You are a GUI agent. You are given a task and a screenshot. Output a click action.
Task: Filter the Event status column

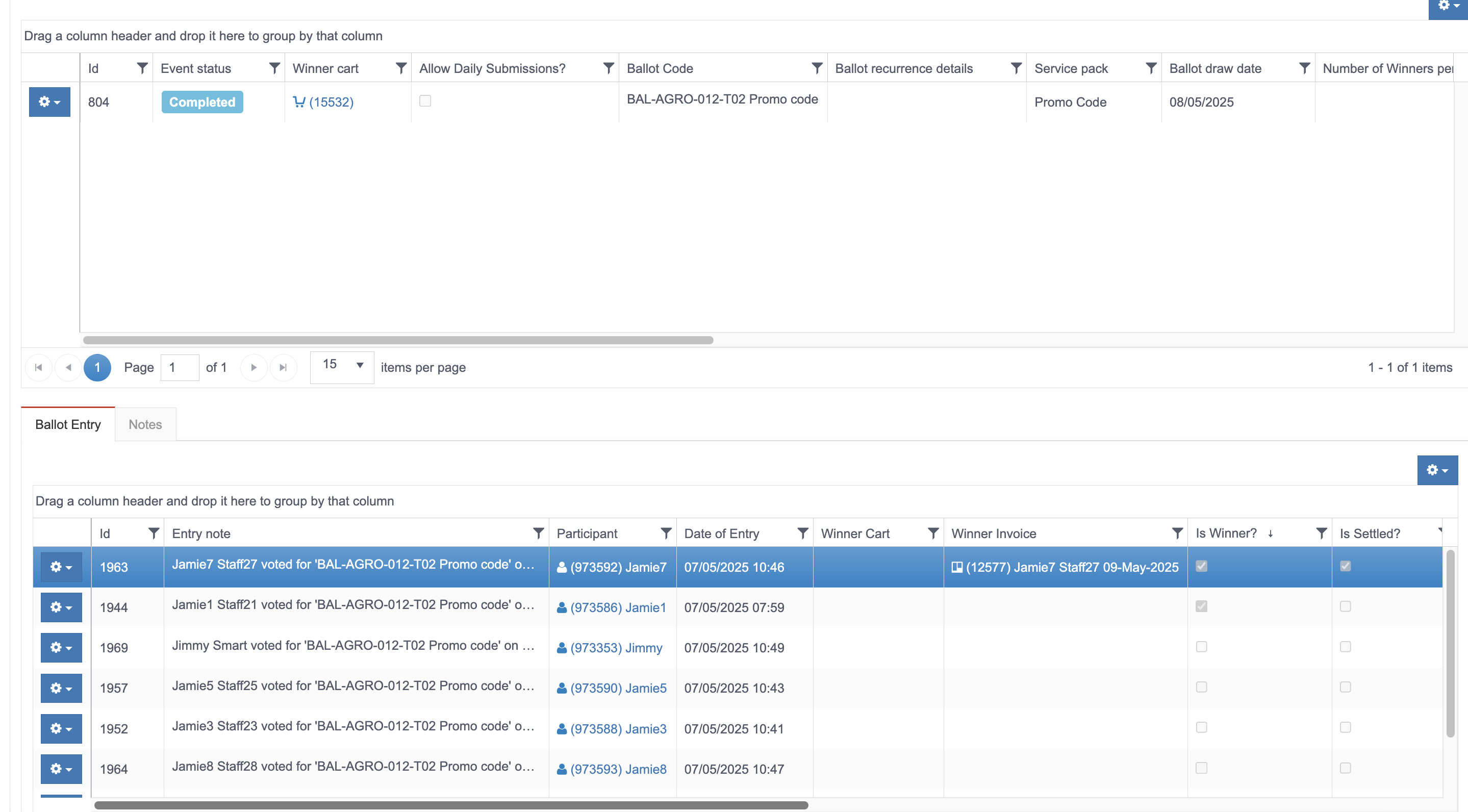(274, 68)
